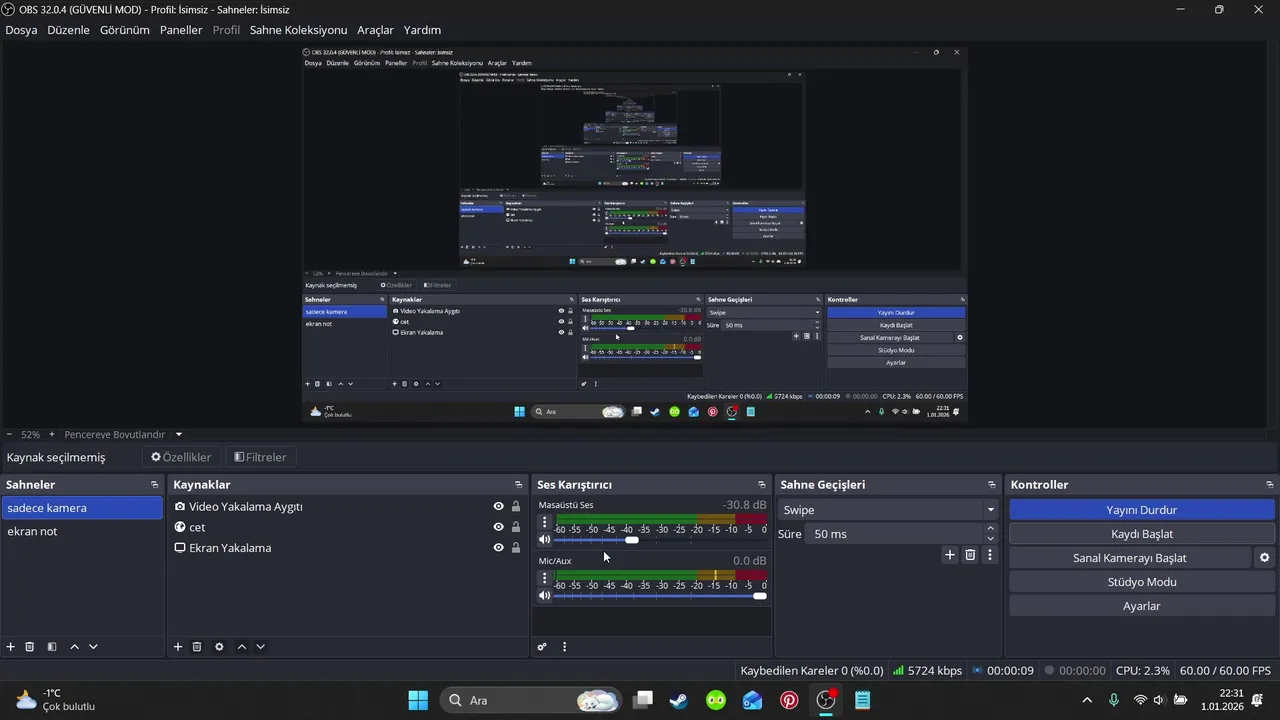
Task: Open Düzenle menu
Action: point(68,30)
